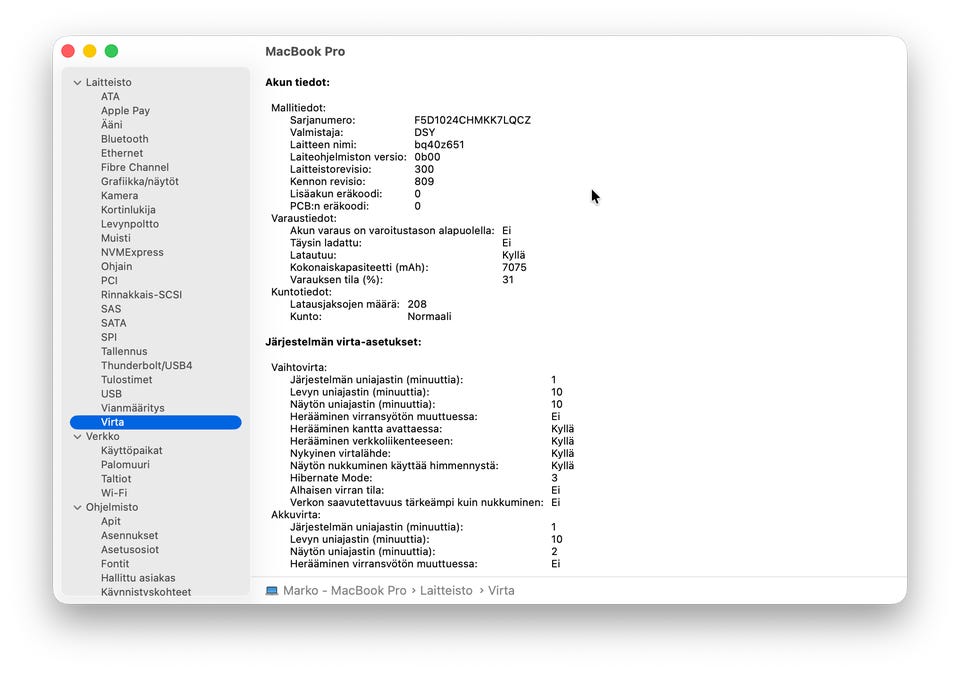The width and height of the screenshot is (960, 674).
Task: Select Ääni in the hardware list
Action: click(111, 124)
